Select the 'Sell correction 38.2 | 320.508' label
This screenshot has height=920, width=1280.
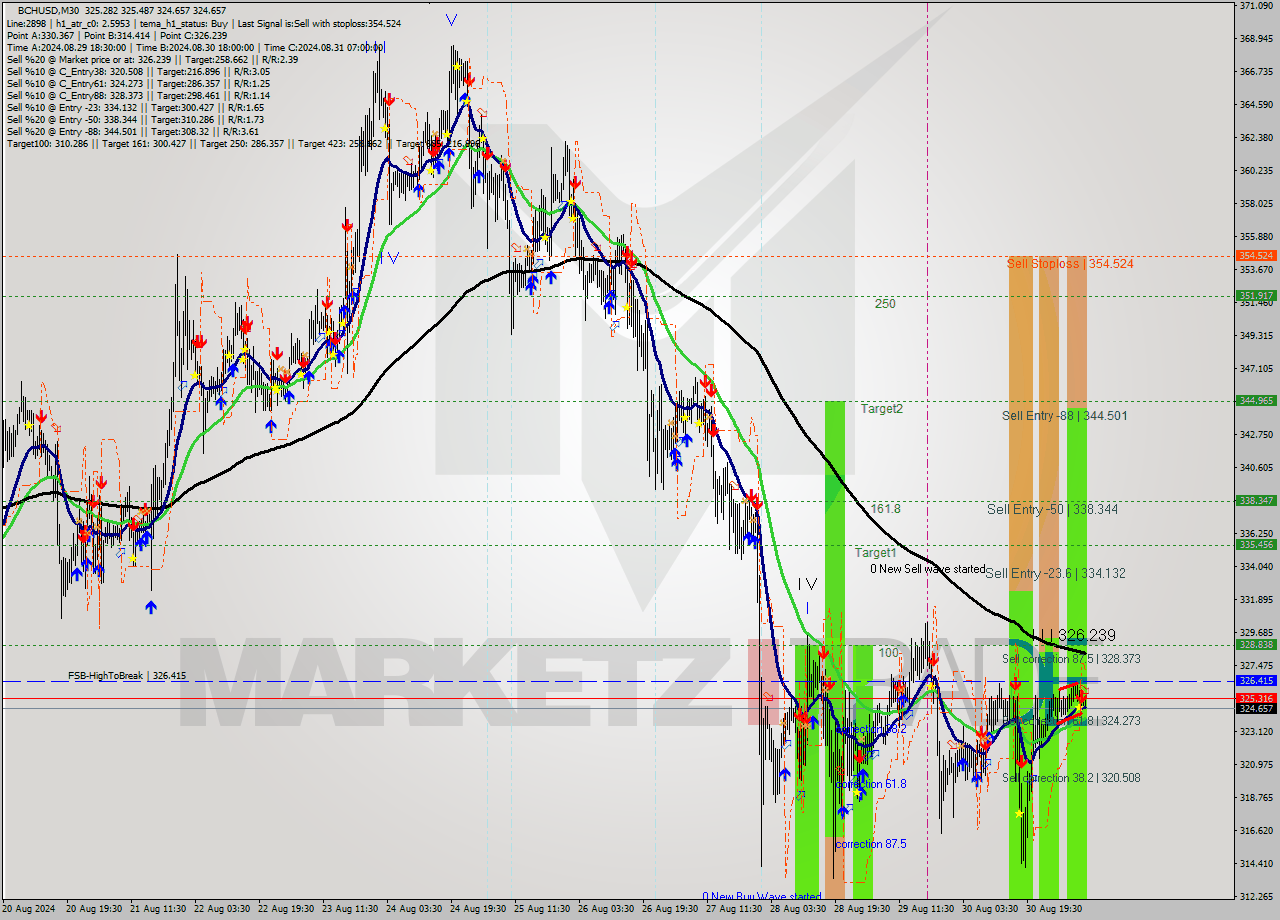pos(1071,778)
